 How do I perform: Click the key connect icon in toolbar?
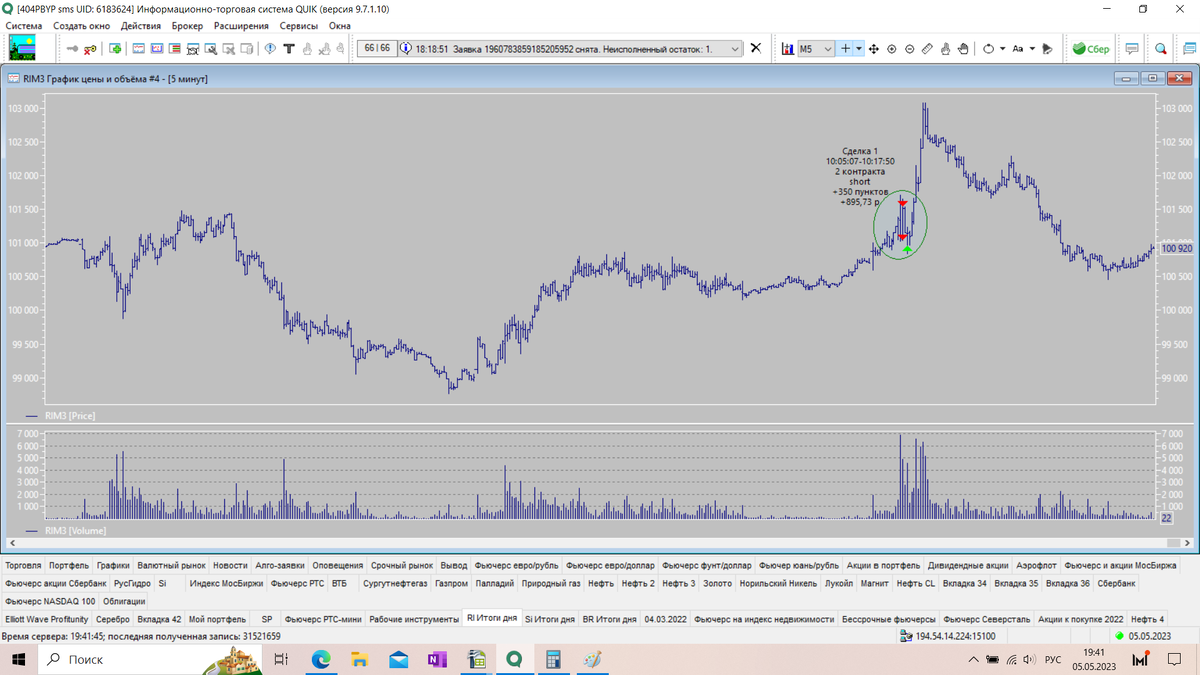pos(72,48)
